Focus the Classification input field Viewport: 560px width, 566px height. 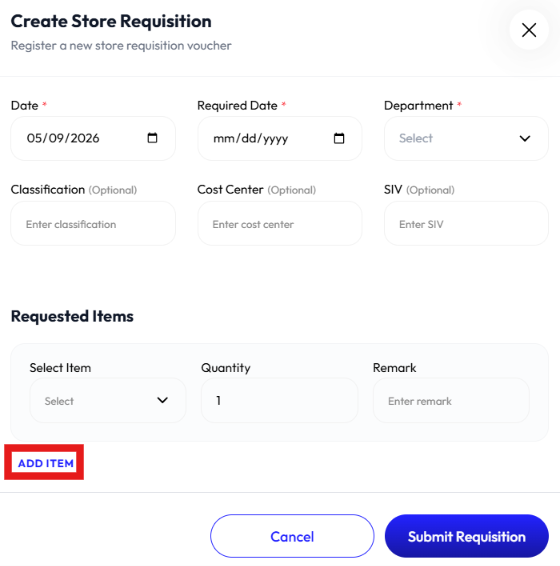93,224
